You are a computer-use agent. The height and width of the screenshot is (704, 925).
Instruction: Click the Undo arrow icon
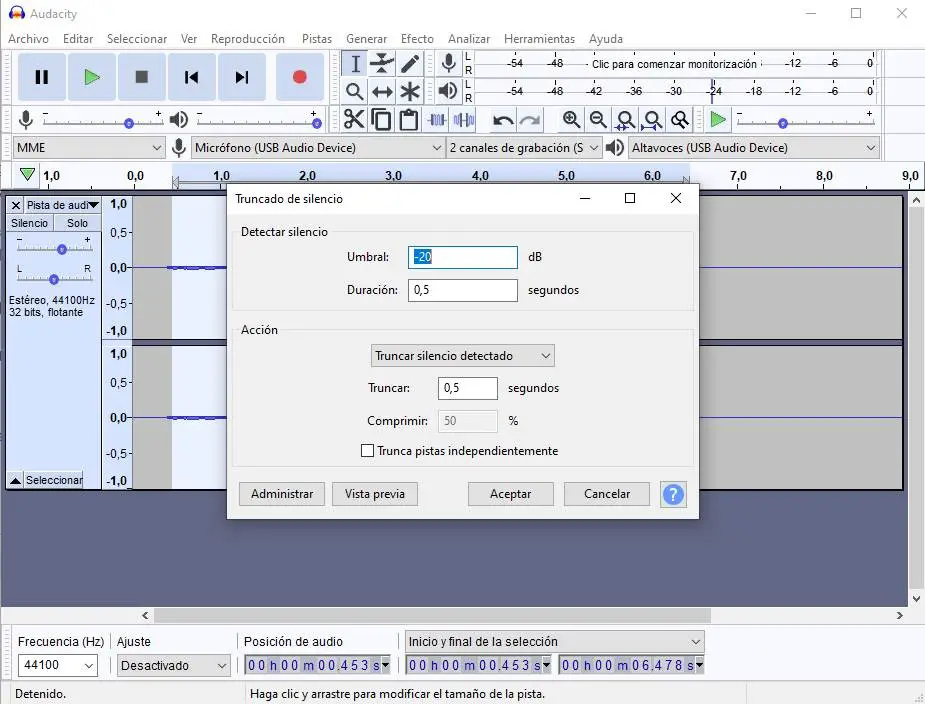point(503,120)
